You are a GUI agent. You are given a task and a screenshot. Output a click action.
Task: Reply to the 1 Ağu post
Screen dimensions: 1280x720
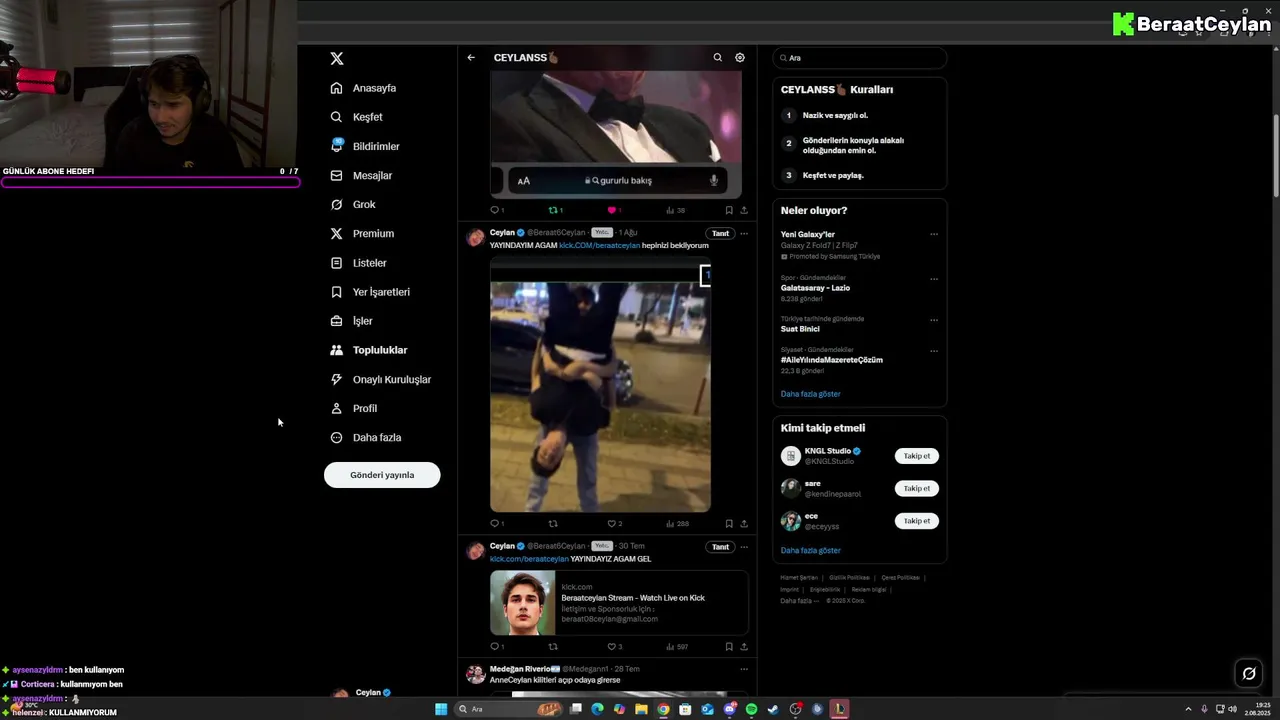click(x=496, y=523)
